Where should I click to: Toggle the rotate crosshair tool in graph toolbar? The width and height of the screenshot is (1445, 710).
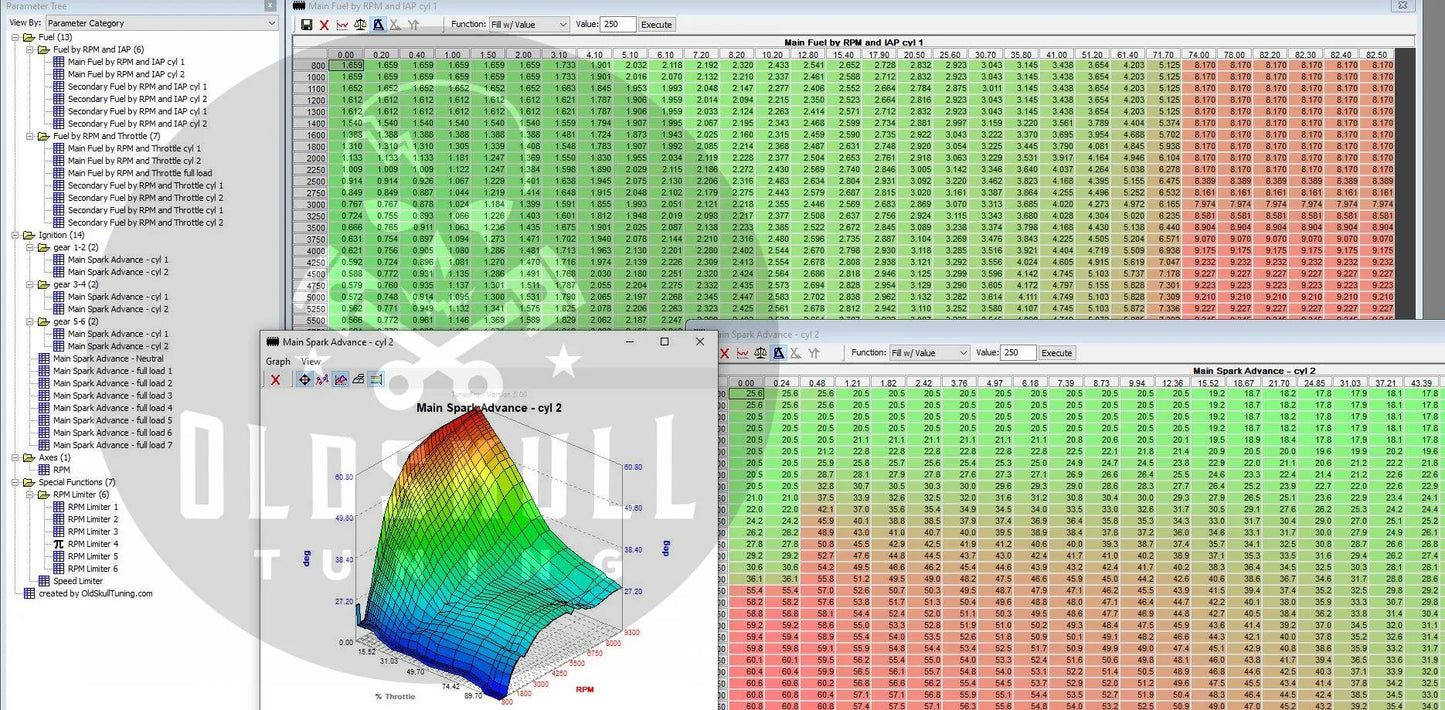[305, 379]
